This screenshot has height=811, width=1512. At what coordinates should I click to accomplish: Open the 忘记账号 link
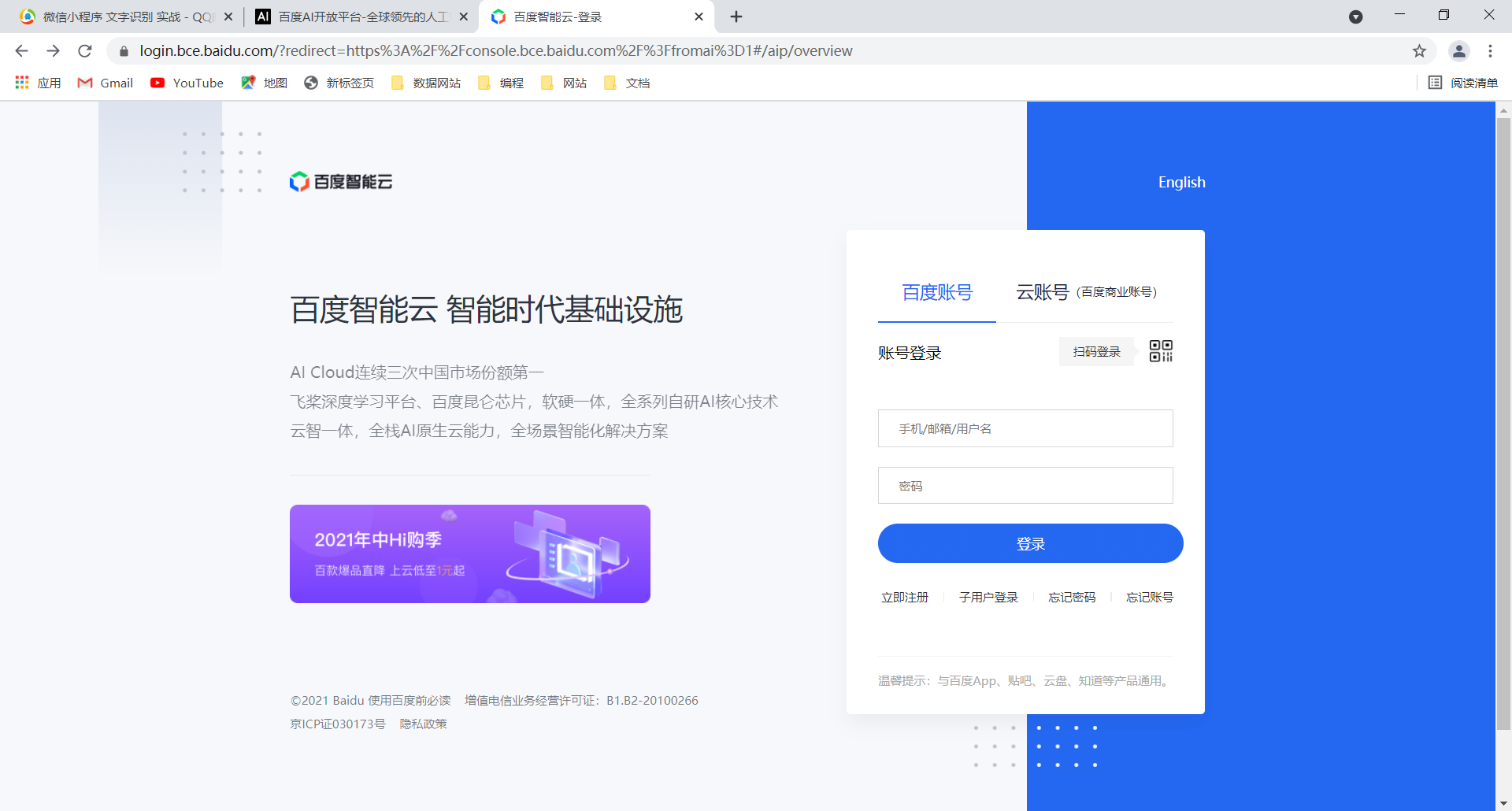click(x=1150, y=598)
